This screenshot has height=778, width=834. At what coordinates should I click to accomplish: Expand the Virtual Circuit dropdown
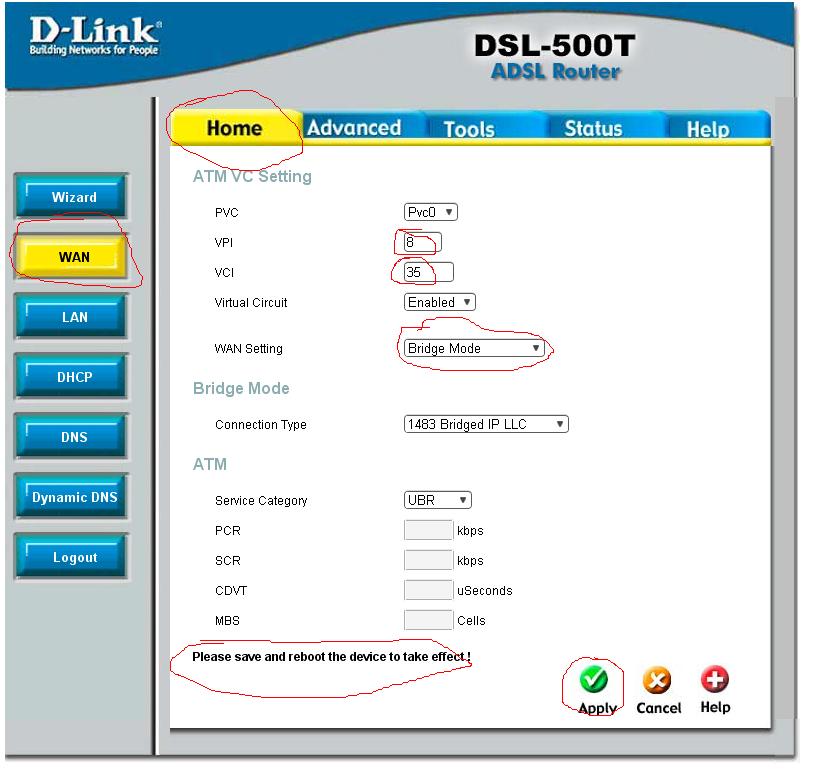pos(440,302)
